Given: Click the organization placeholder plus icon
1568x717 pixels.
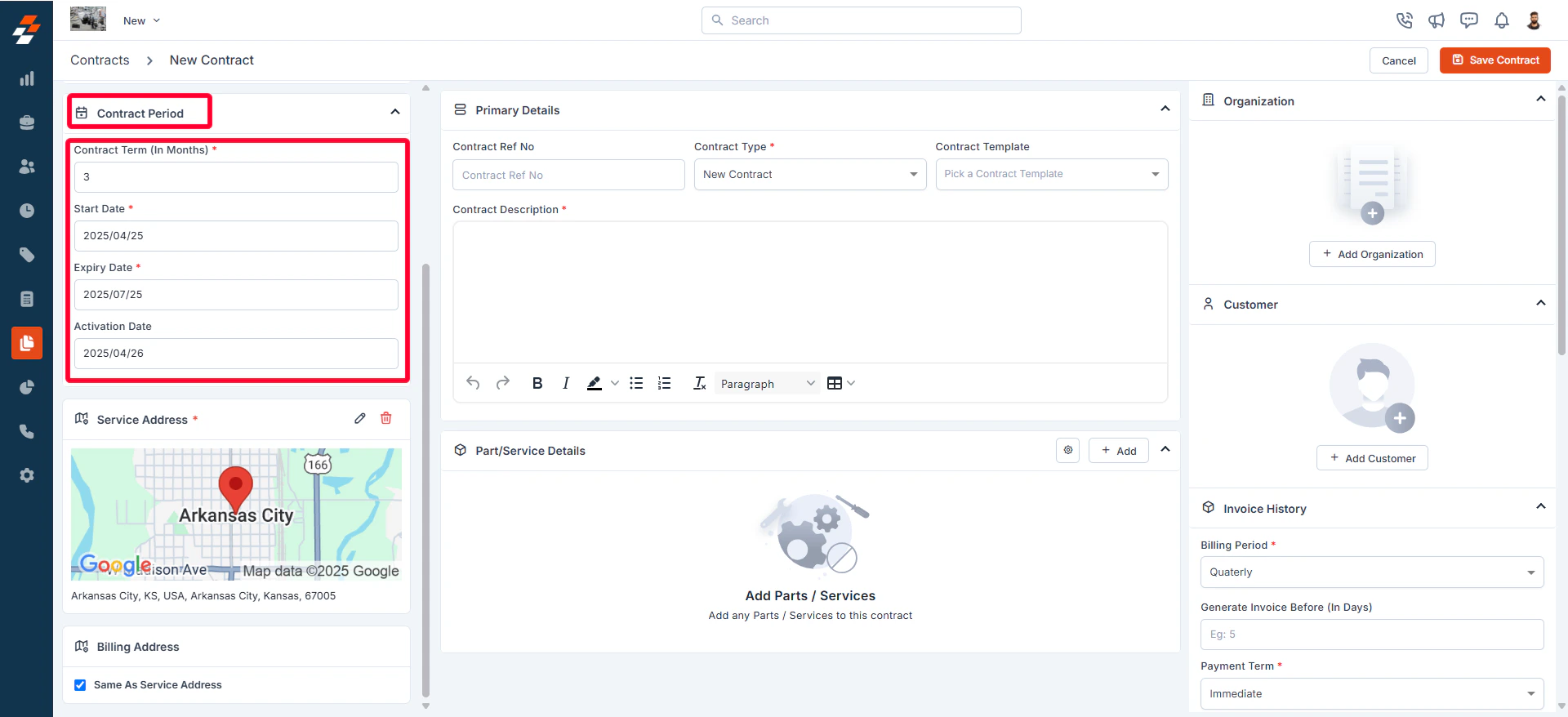Looking at the screenshot, I should point(1373,213).
